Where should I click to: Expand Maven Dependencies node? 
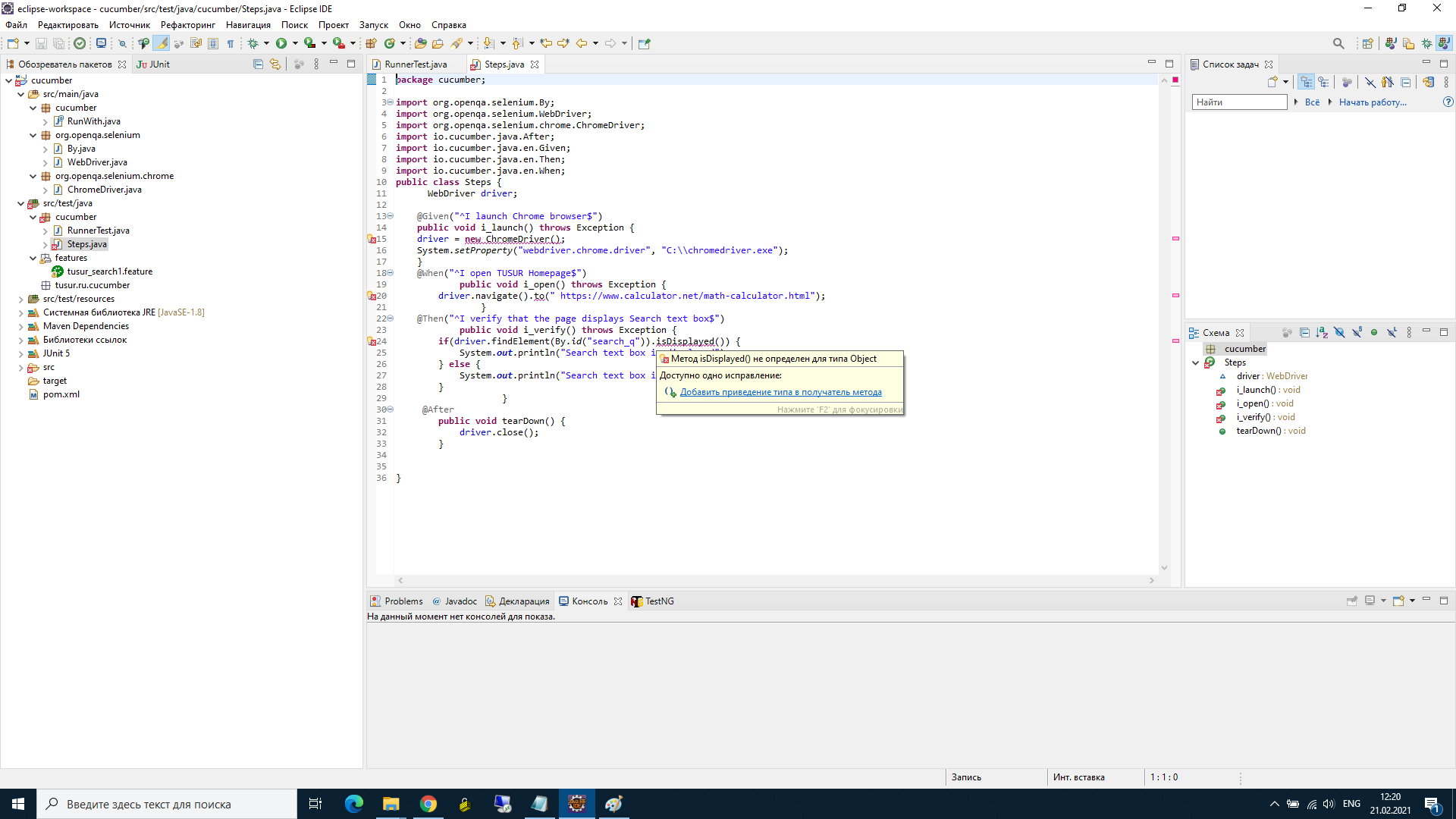click(21, 326)
